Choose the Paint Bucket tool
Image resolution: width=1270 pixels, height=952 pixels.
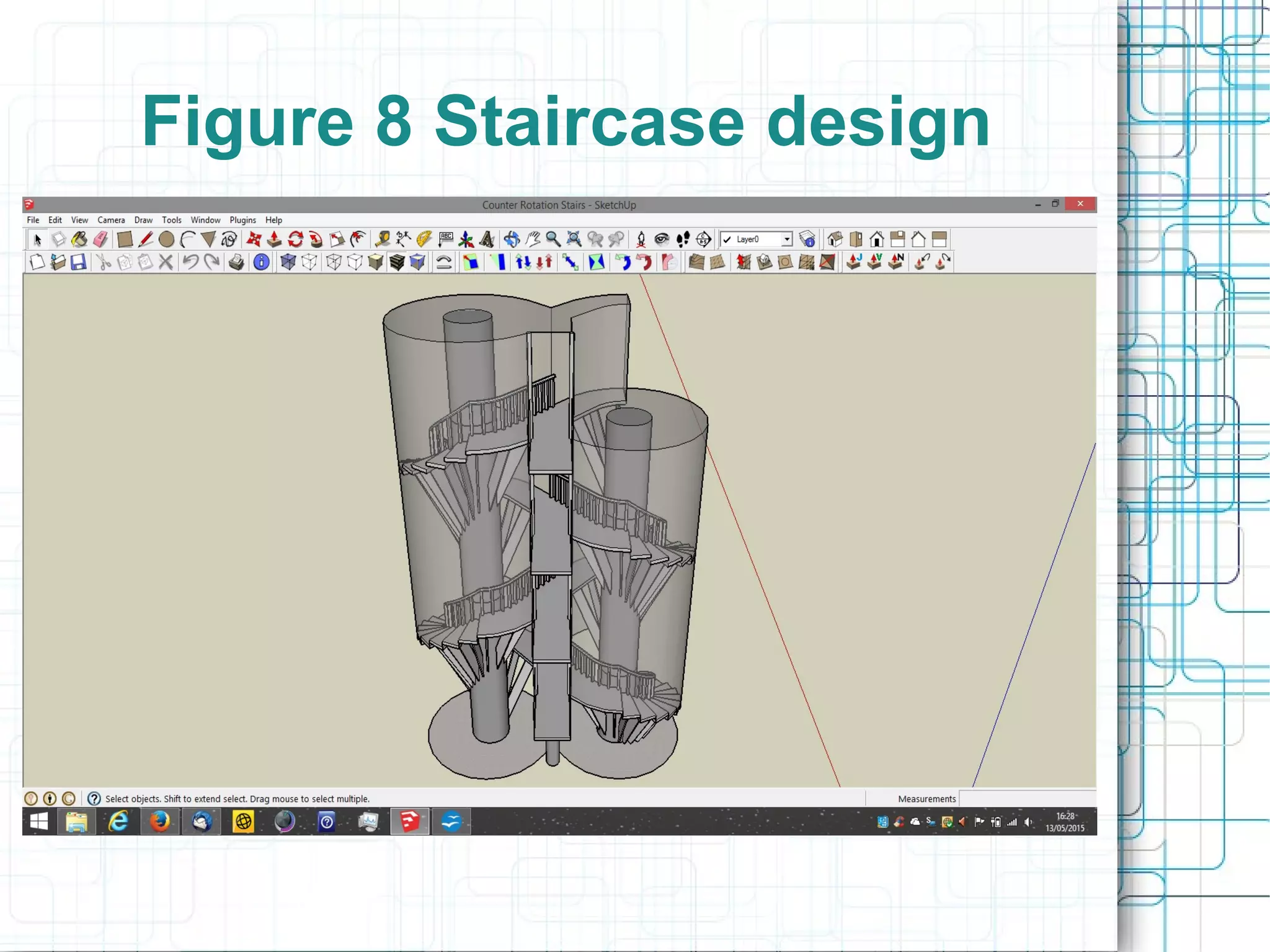pos(79,239)
